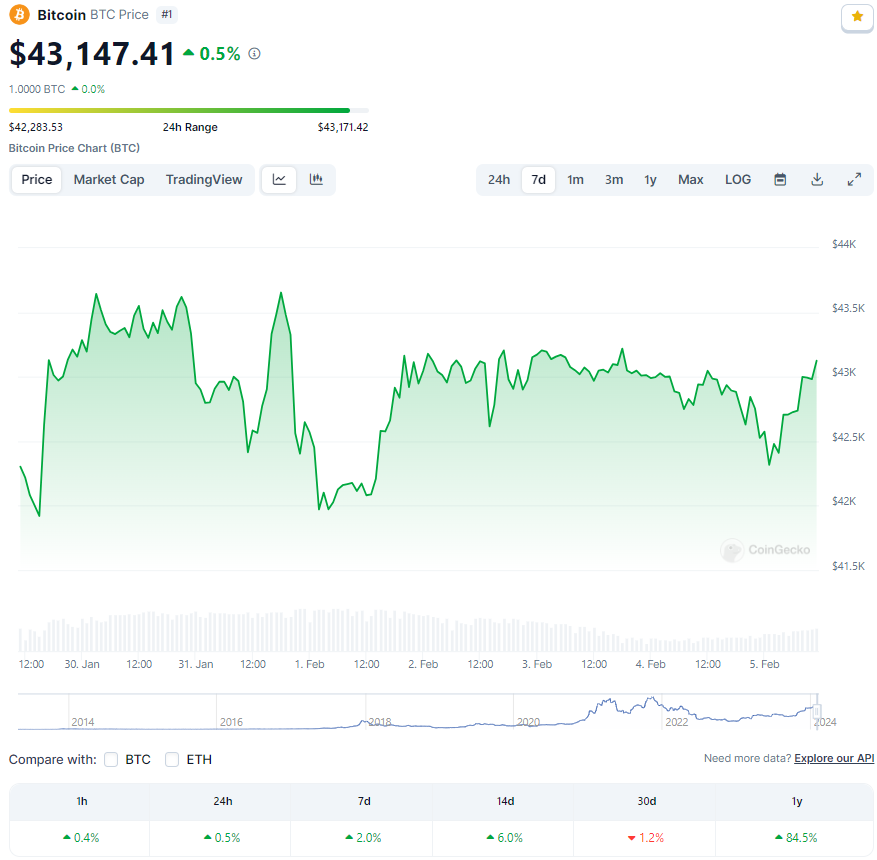The width and height of the screenshot is (877, 860).
Task: Open the date range calendar icon
Action: pos(780,179)
